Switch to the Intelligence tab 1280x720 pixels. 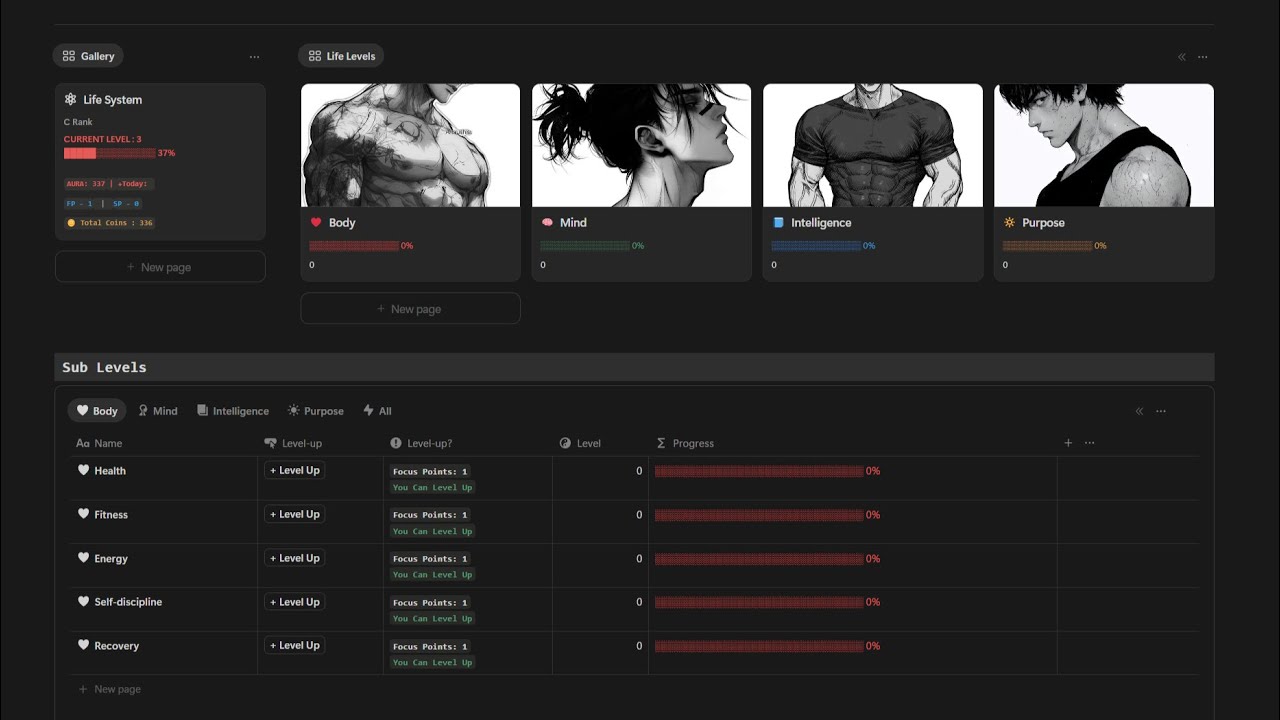tap(233, 411)
